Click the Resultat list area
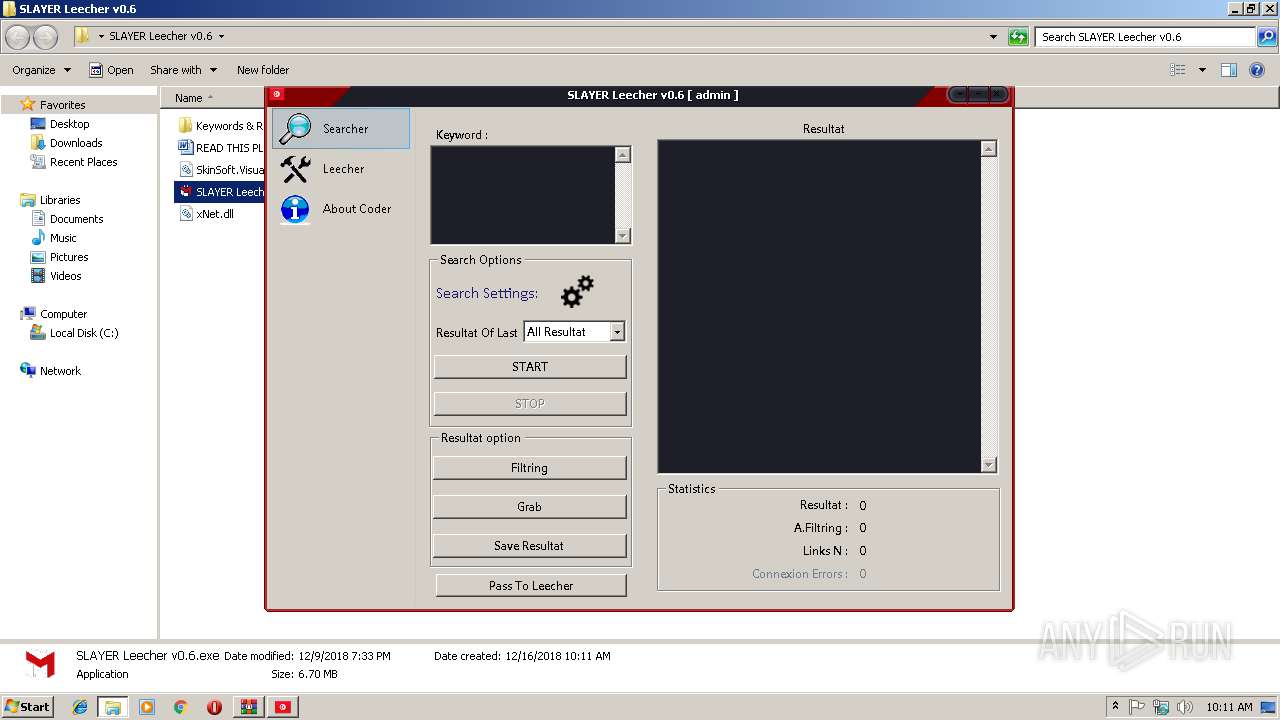 819,306
